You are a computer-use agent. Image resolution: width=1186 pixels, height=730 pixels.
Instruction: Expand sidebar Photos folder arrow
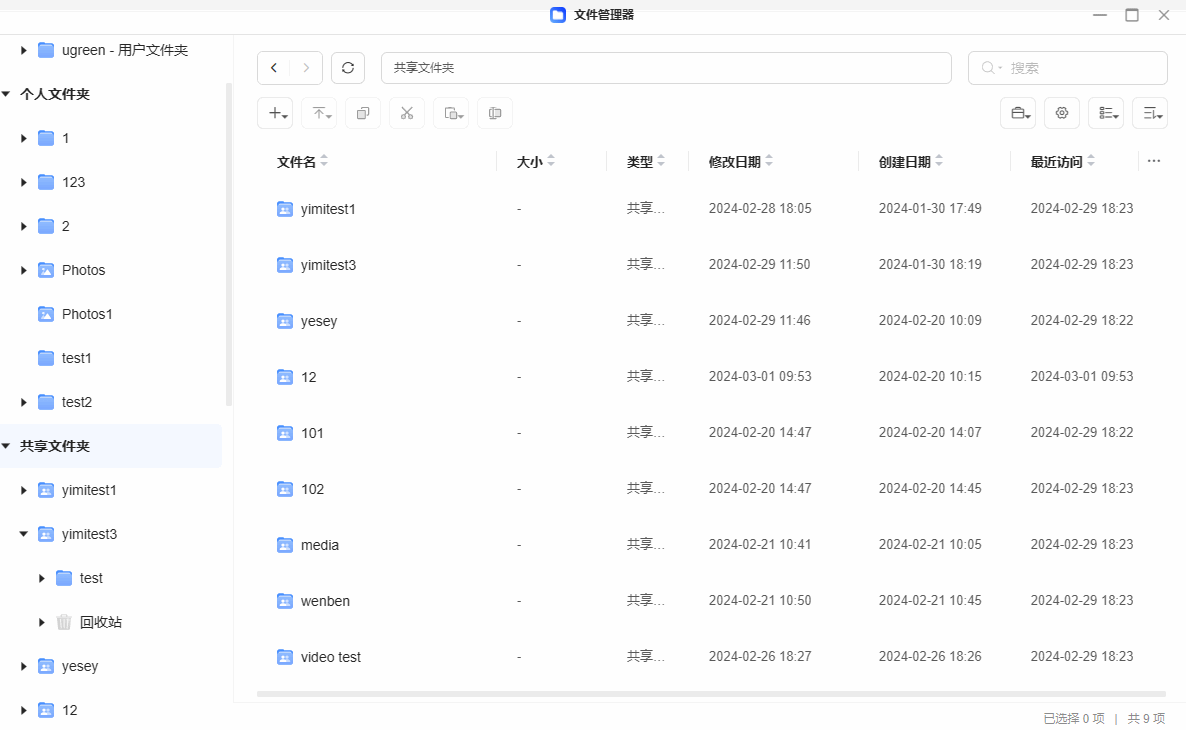[x=23, y=270]
